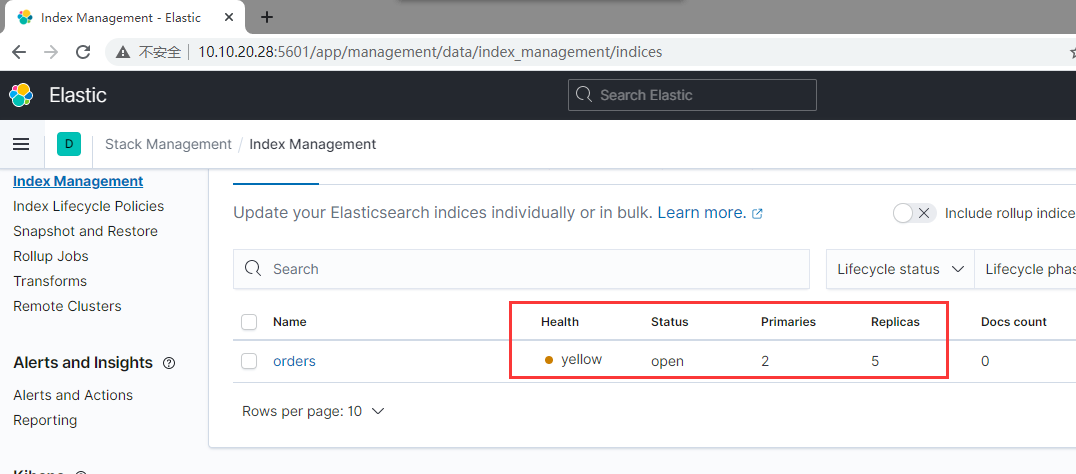Open Index Lifecycle Policies in sidebar

tap(89, 206)
